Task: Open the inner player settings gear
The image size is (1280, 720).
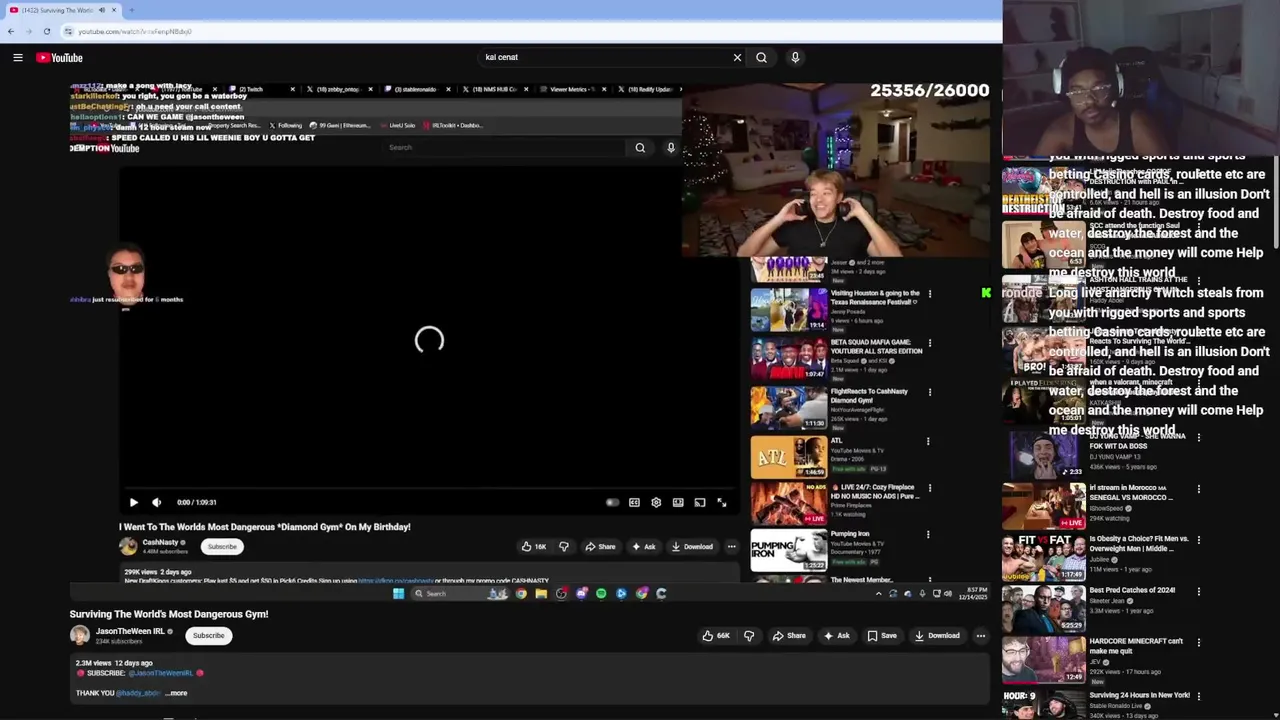Action: pyautogui.click(x=656, y=503)
